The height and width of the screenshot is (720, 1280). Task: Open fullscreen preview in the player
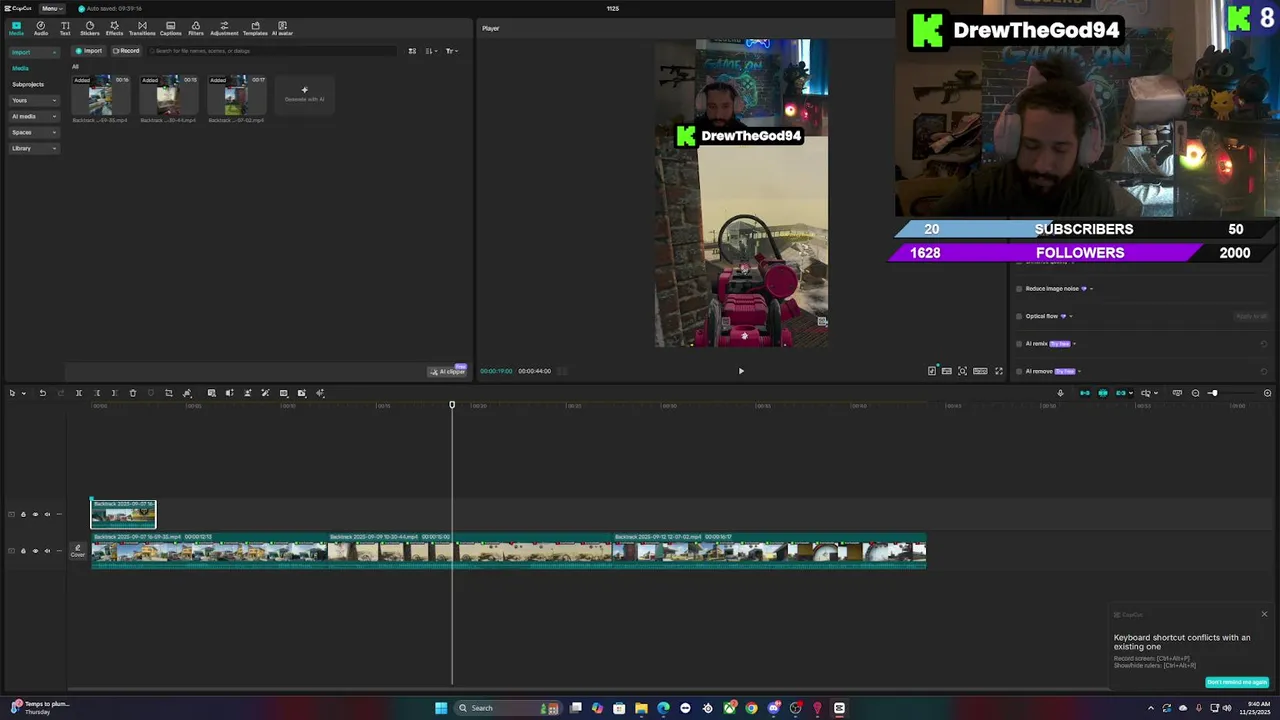pyautogui.click(x=998, y=371)
